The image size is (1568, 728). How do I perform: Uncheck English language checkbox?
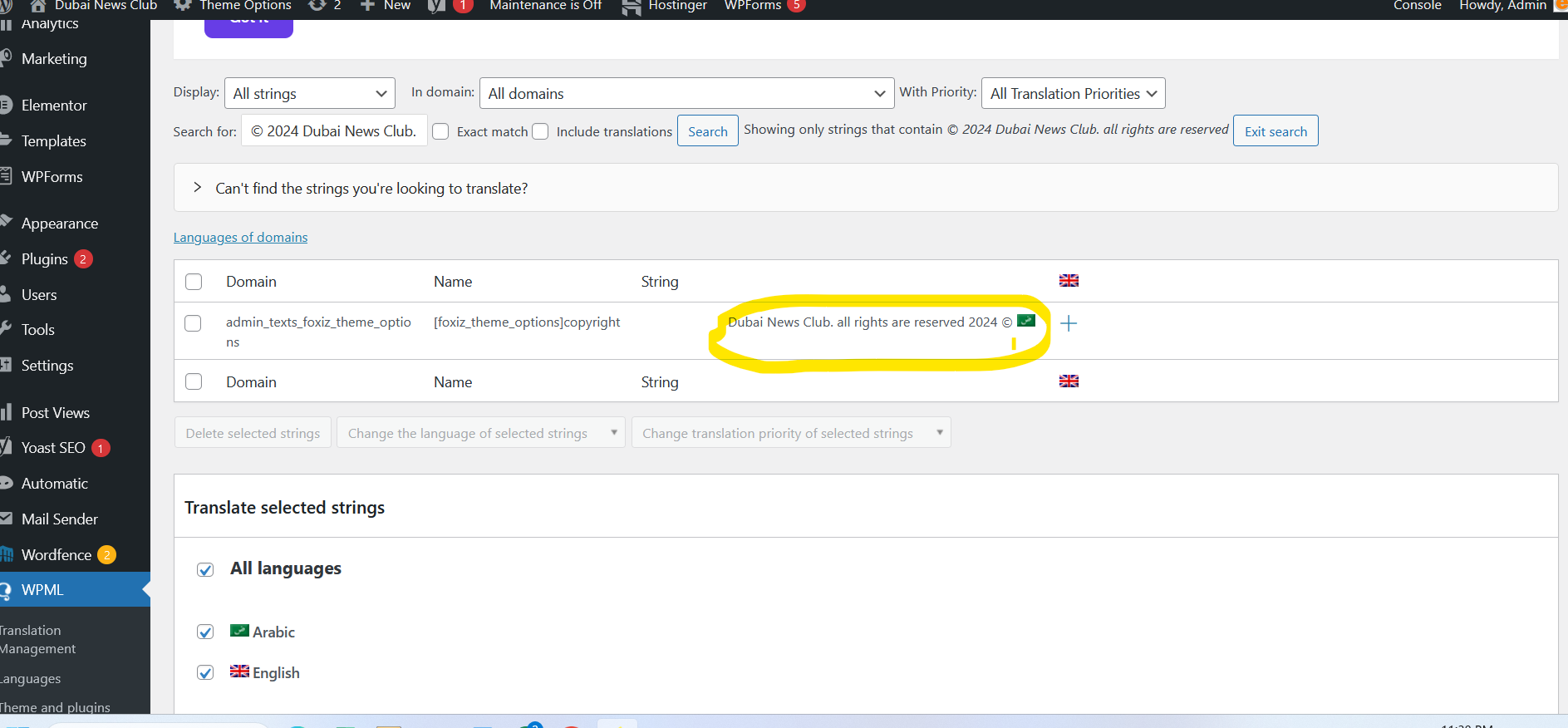(x=205, y=672)
